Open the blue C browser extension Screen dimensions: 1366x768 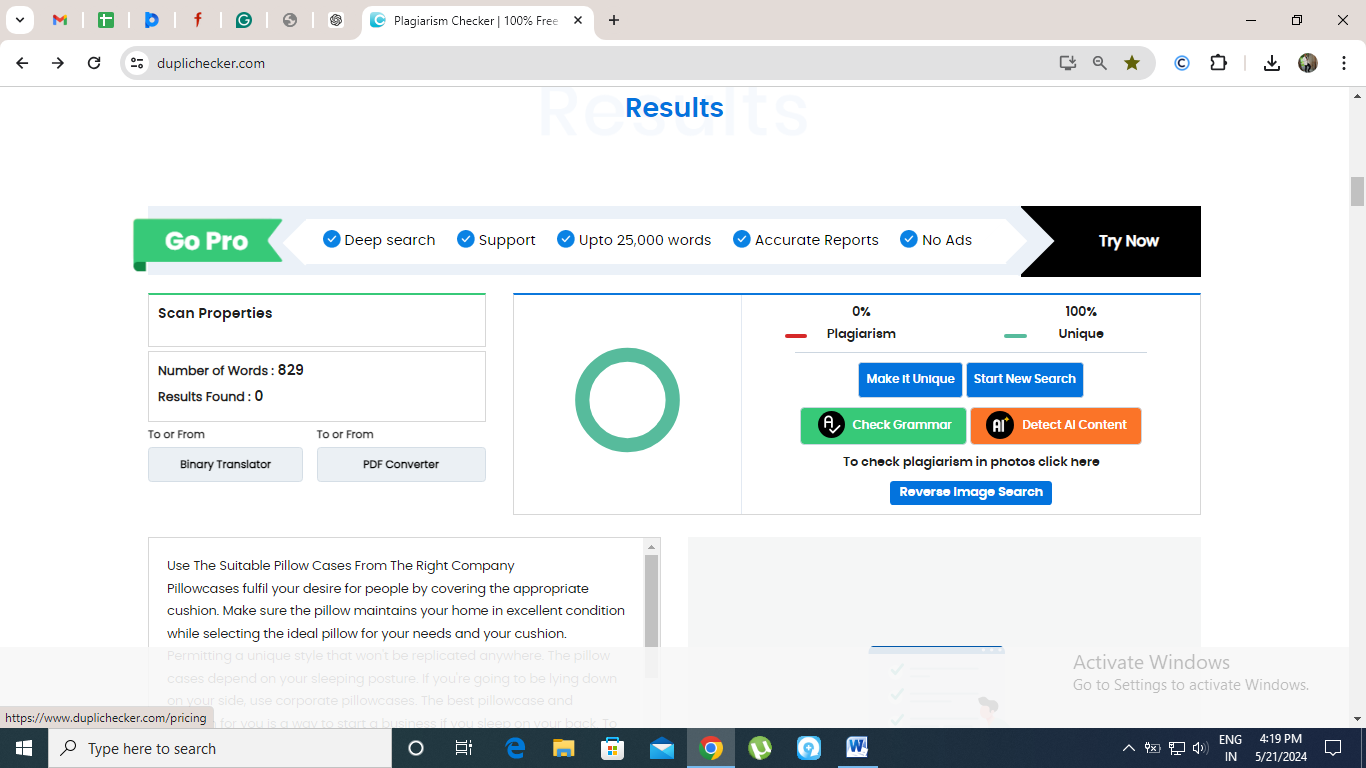tap(1182, 63)
